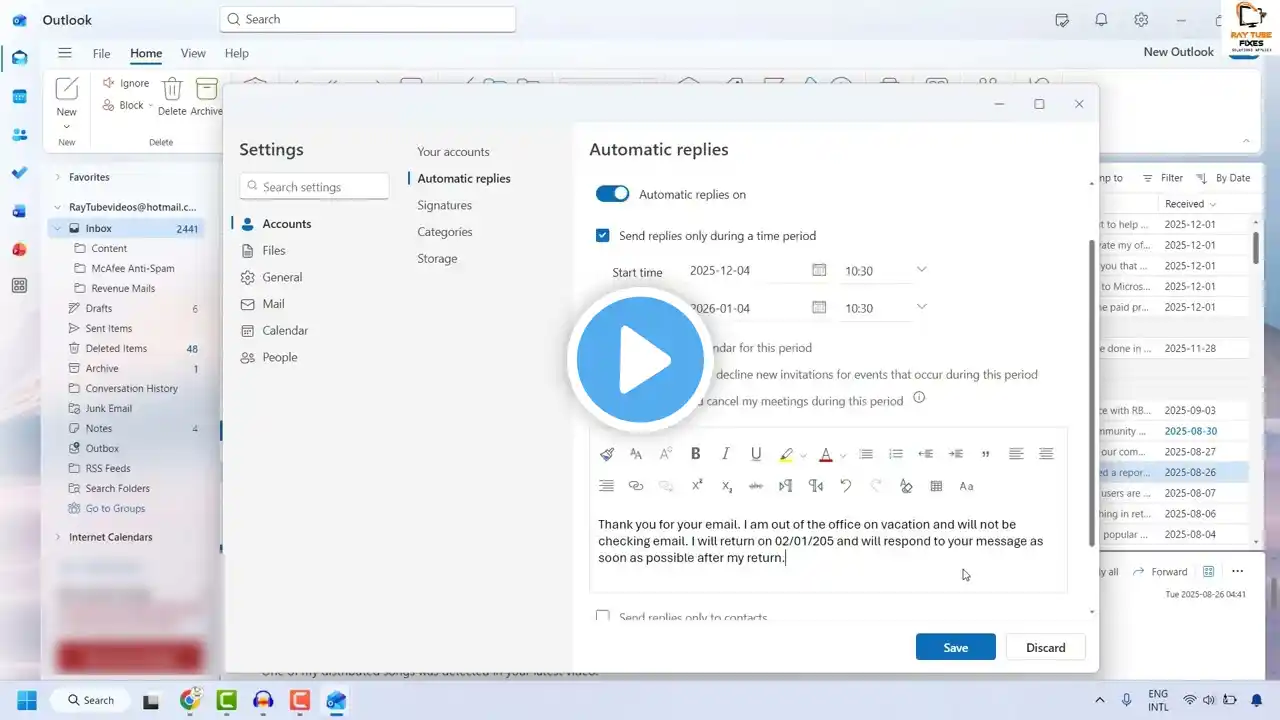Screen dimensions: 1280x720
Task: Open To Do from the left app bar
Action: (19, 172)
